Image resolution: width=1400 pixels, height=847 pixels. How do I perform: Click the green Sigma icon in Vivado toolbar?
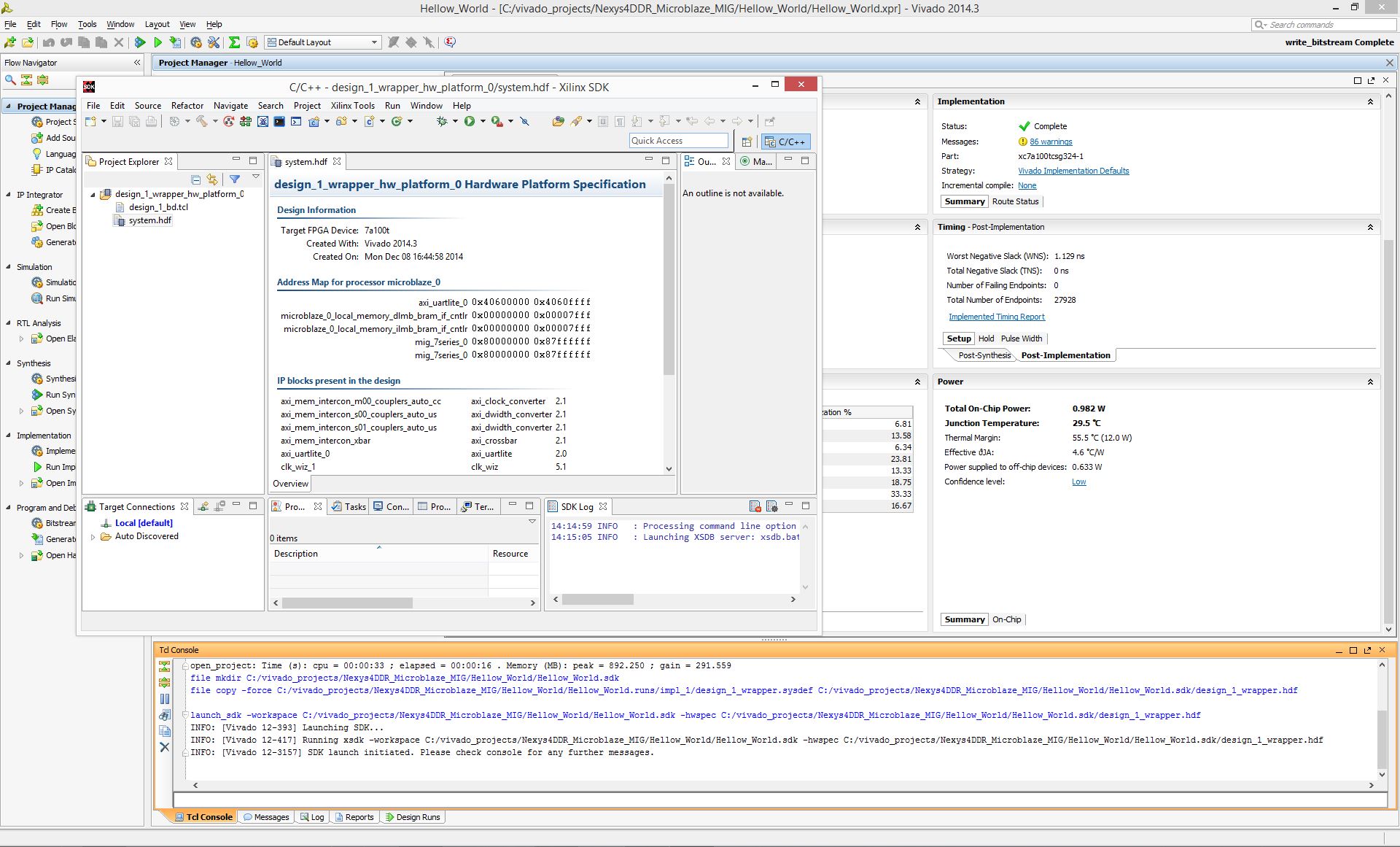coord(234,42)
